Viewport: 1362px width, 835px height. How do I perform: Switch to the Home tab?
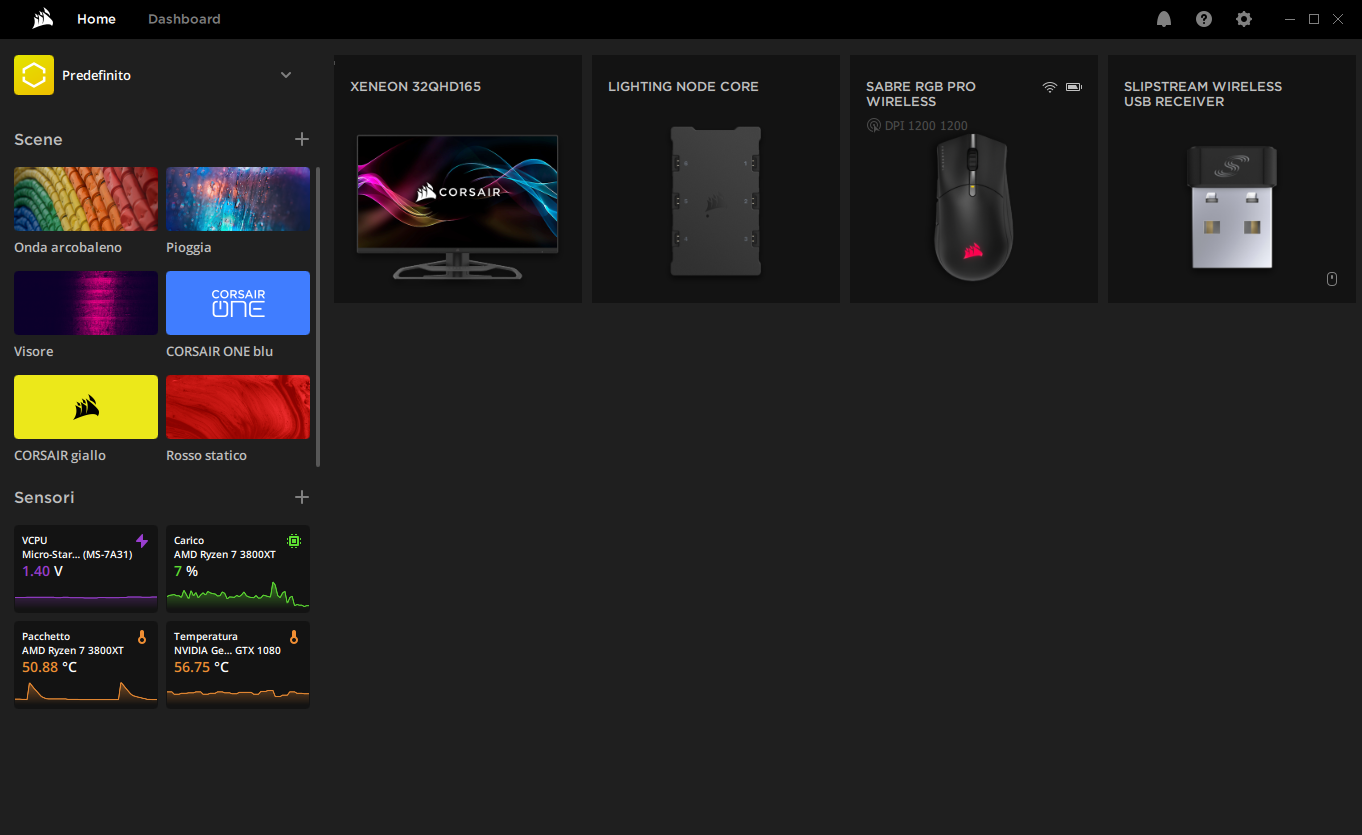(96, 19)
